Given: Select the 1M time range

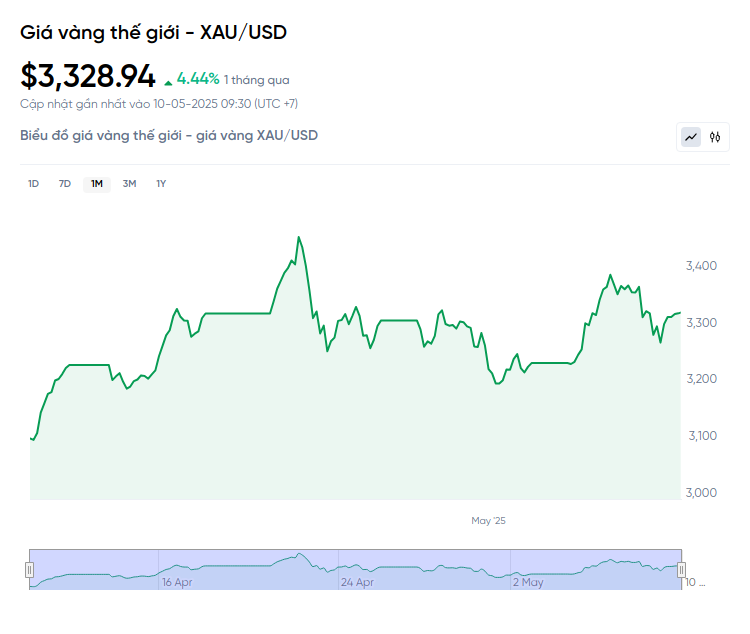Looking at the screenshot, I should pyautogui.click(x=97, y=183).
